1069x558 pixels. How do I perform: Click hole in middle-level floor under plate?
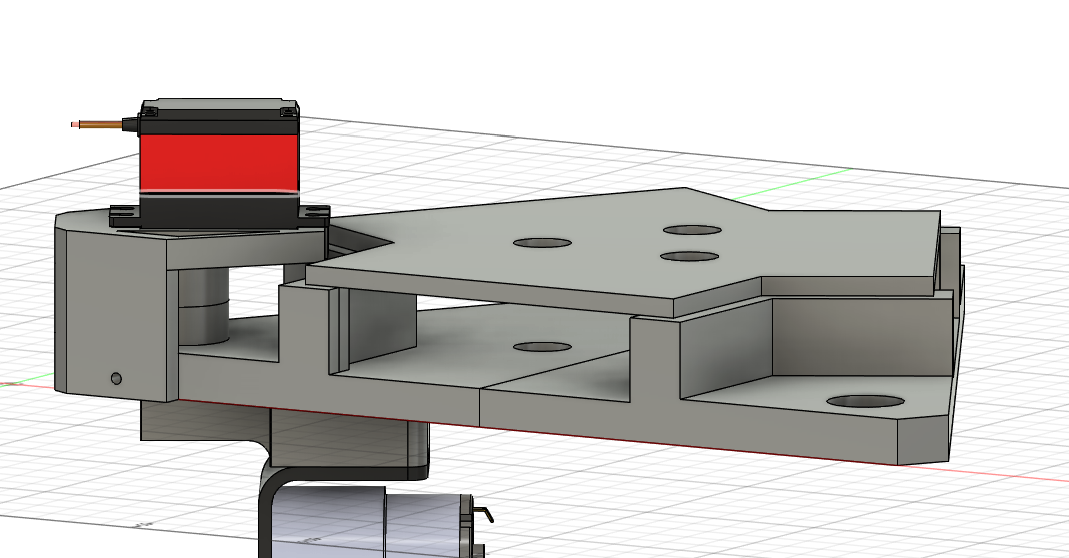click(x=541, y=347)
